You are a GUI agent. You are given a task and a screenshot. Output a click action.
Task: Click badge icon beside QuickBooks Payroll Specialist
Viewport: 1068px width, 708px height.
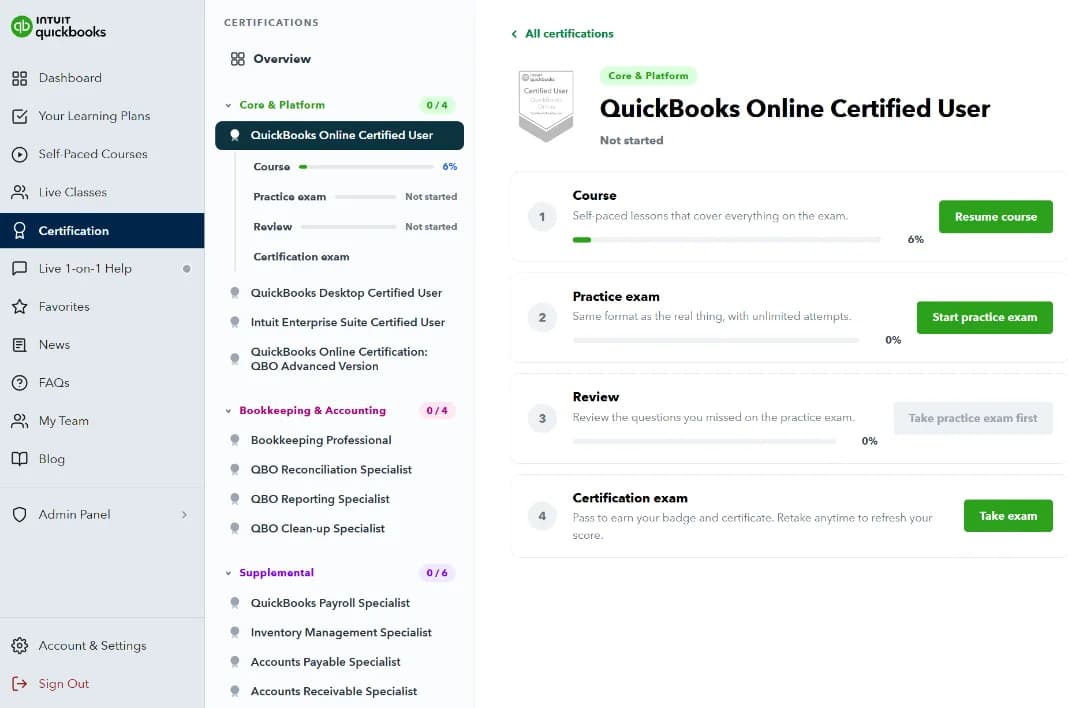234,603
